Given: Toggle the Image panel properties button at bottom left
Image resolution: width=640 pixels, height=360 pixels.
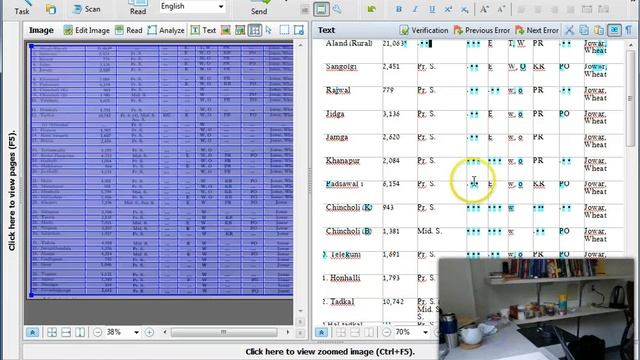Looking at the screenshot, I should pos(32,332).
